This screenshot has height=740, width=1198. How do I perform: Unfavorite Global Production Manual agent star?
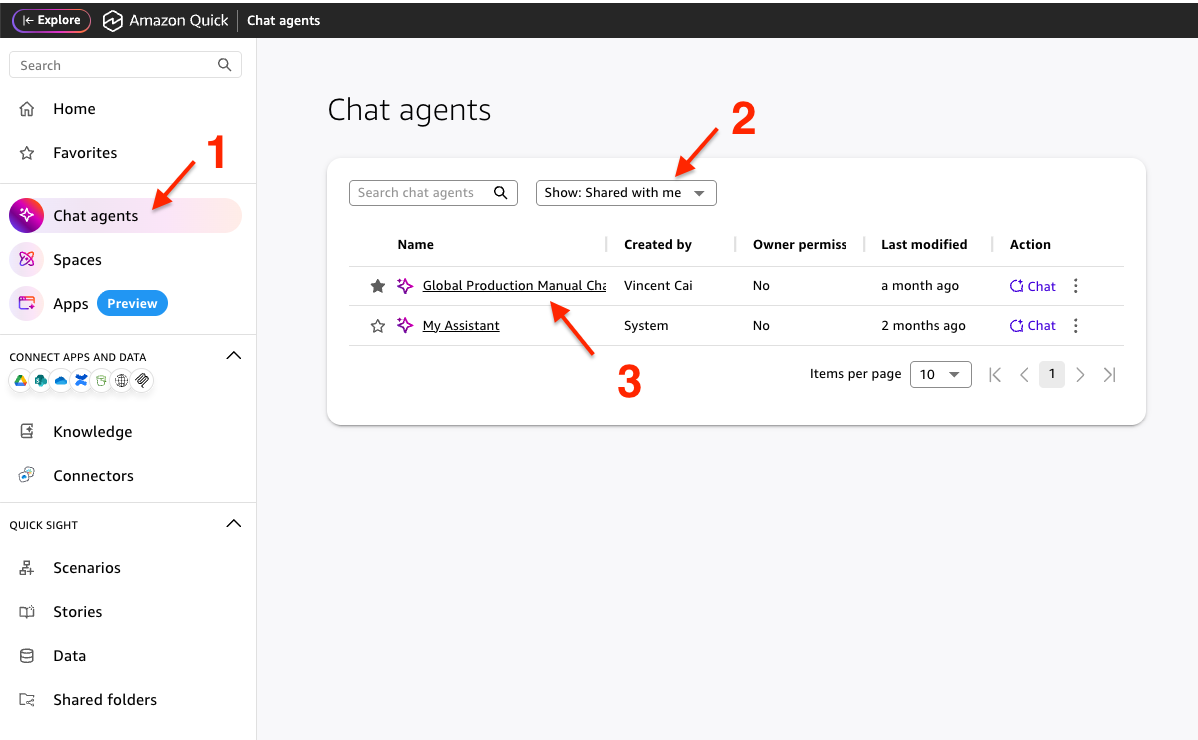coord(377,286)
